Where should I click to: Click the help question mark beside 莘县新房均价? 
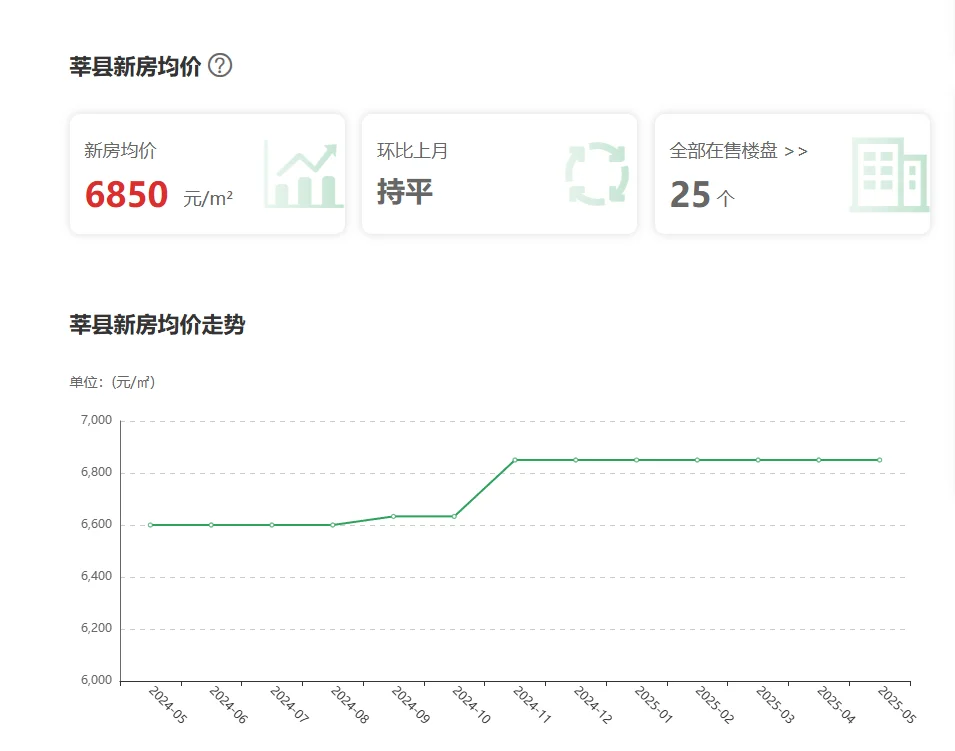pyautogui.click(x=220, y=66)
